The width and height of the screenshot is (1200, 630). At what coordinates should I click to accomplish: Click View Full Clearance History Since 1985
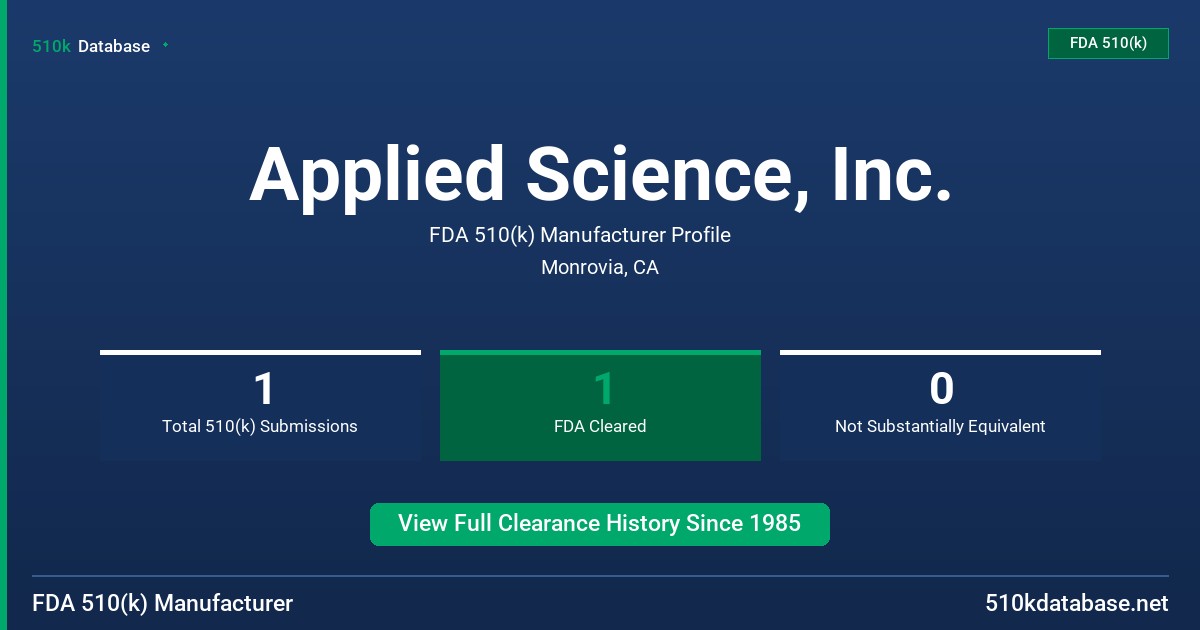tap(600, 524)
